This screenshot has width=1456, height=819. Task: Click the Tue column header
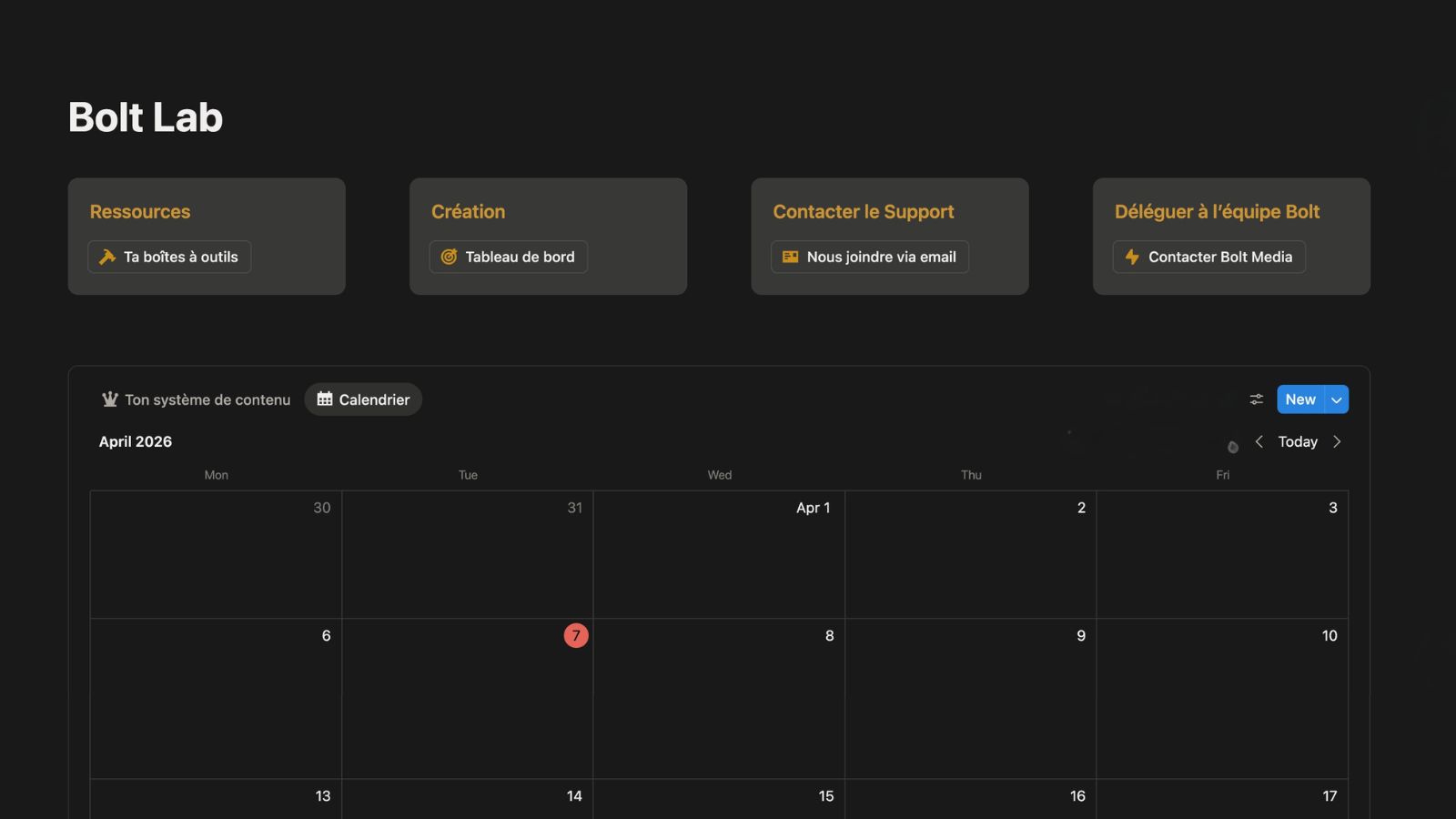point(468,475)
